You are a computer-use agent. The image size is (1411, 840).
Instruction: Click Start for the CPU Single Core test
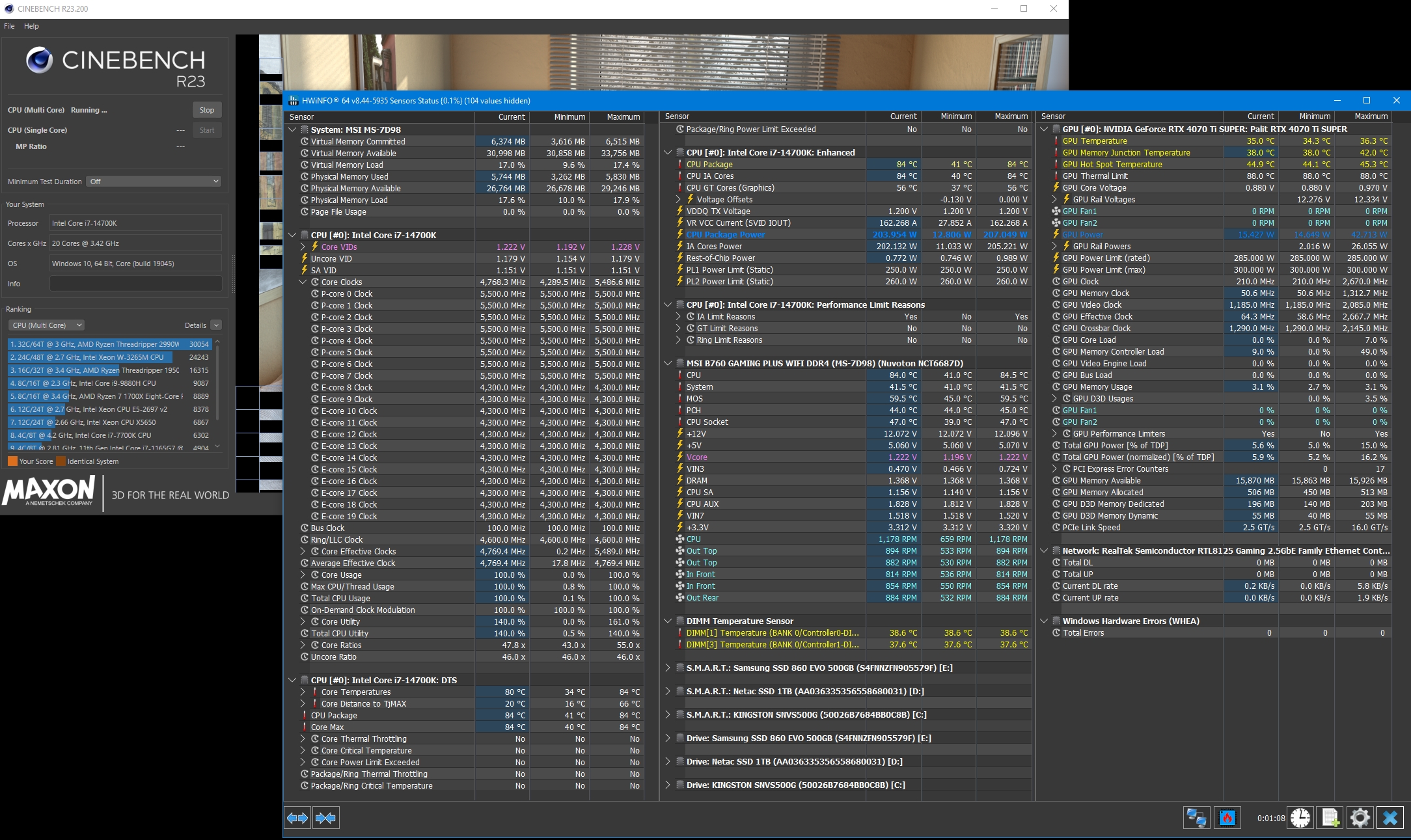tap(207, 130)
